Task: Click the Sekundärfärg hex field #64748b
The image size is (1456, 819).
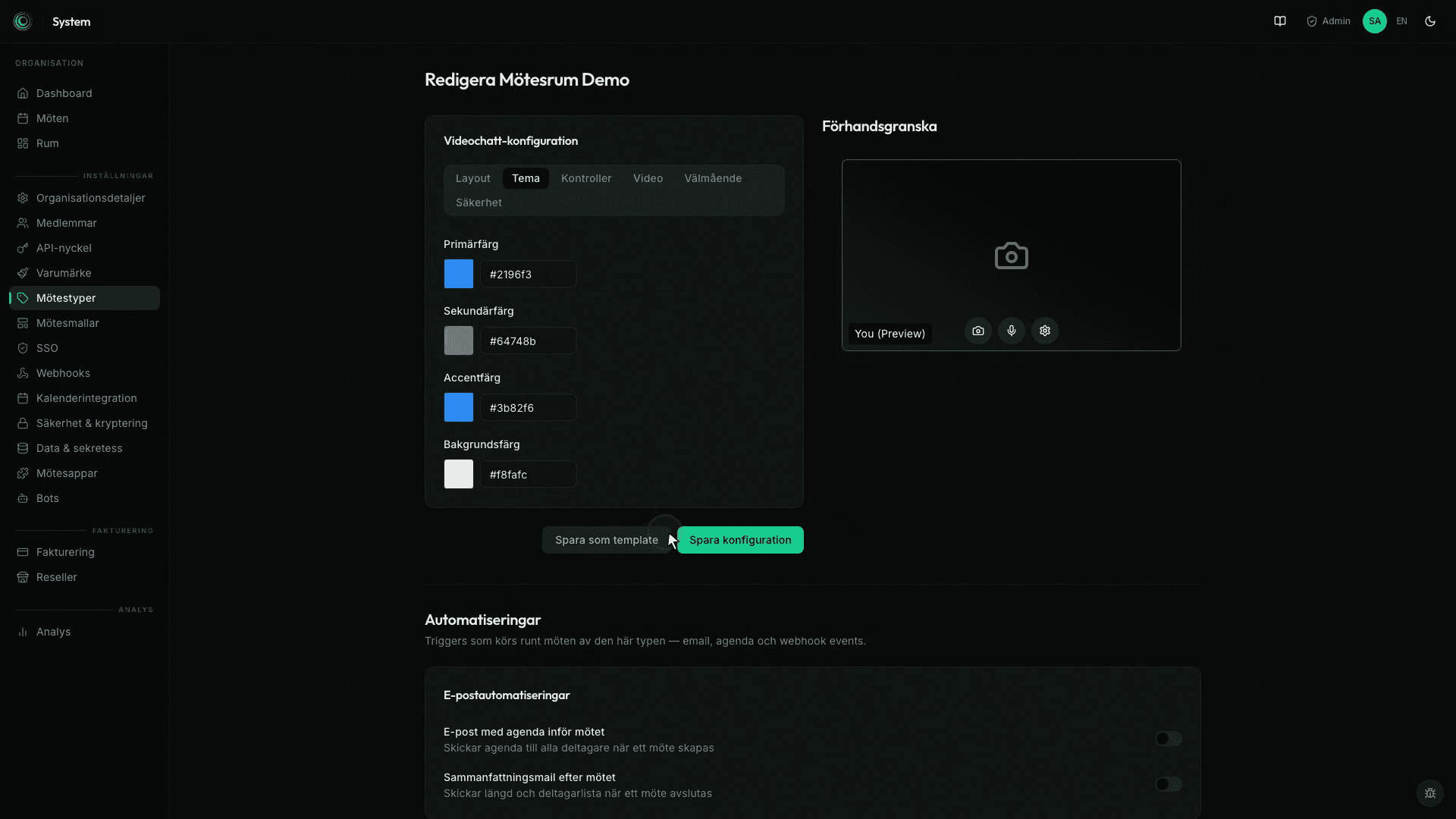Action: [529, 340]
